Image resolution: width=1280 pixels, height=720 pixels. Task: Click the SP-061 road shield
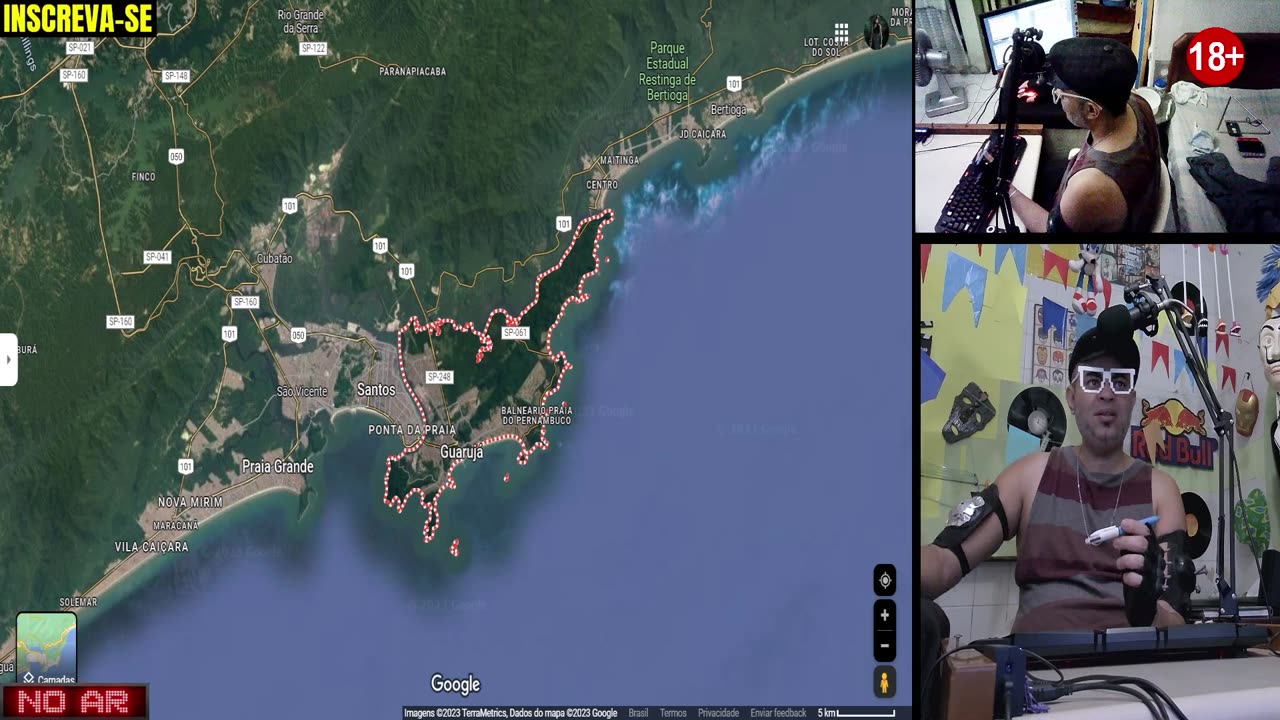click(x=515, y=333)
